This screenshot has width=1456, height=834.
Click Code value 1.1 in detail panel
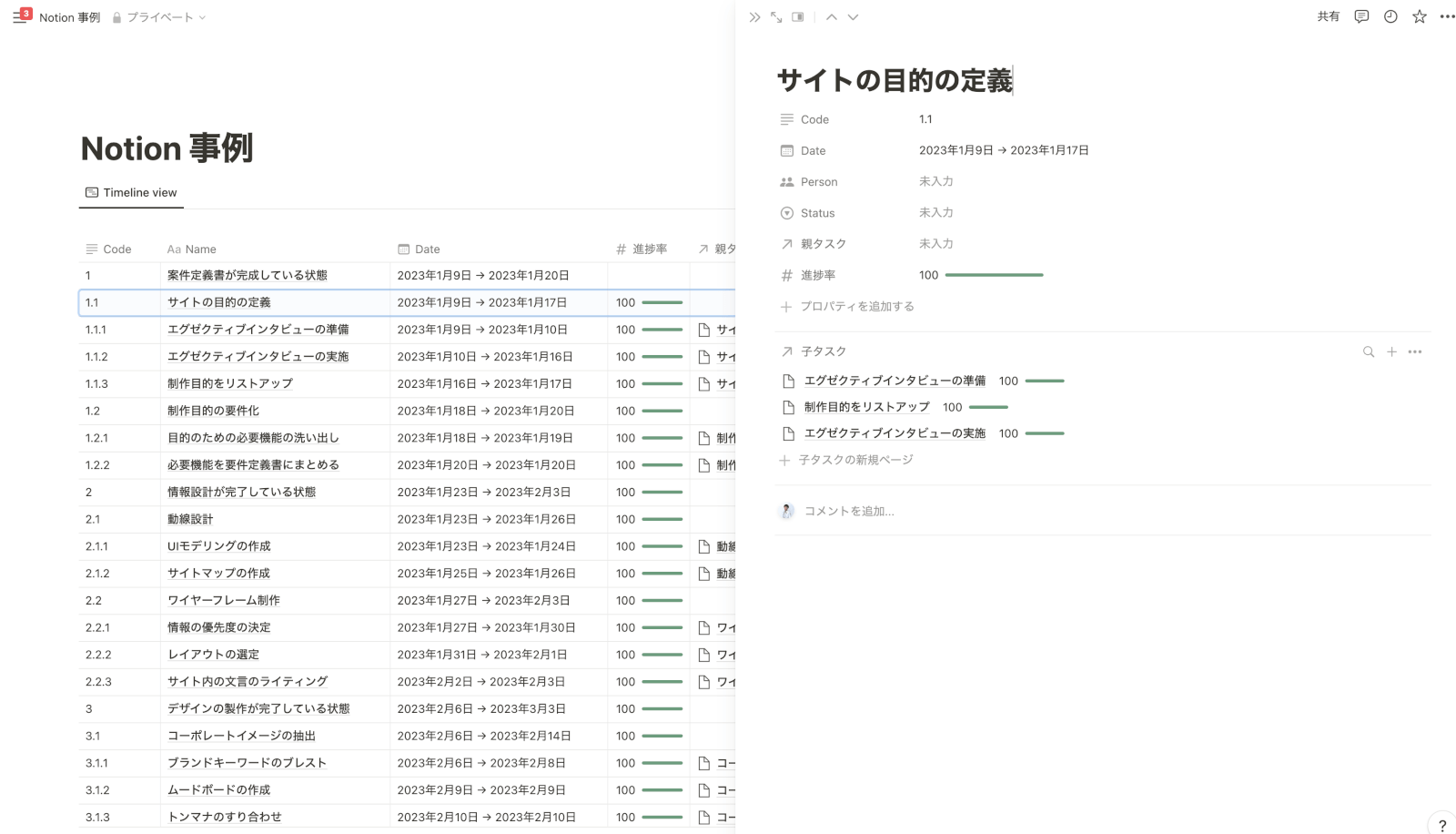pyautogui.click(x=925, y=119)
